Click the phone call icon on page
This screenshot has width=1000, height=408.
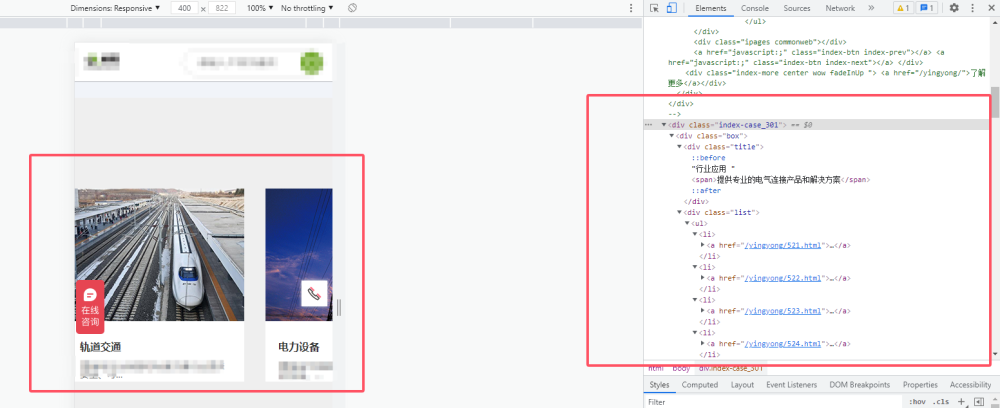[x=314, y=293]
